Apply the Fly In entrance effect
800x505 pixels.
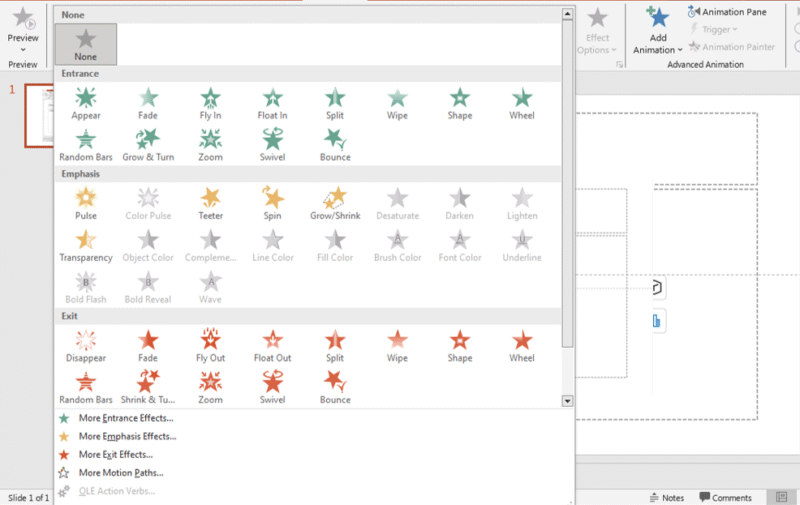coord(210,104)
